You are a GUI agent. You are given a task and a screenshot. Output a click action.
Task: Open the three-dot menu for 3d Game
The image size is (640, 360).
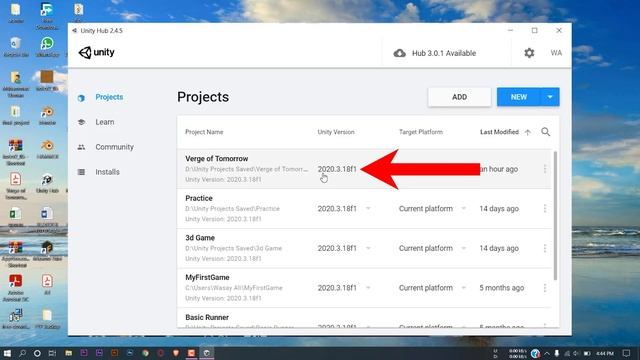pos(545,248)
